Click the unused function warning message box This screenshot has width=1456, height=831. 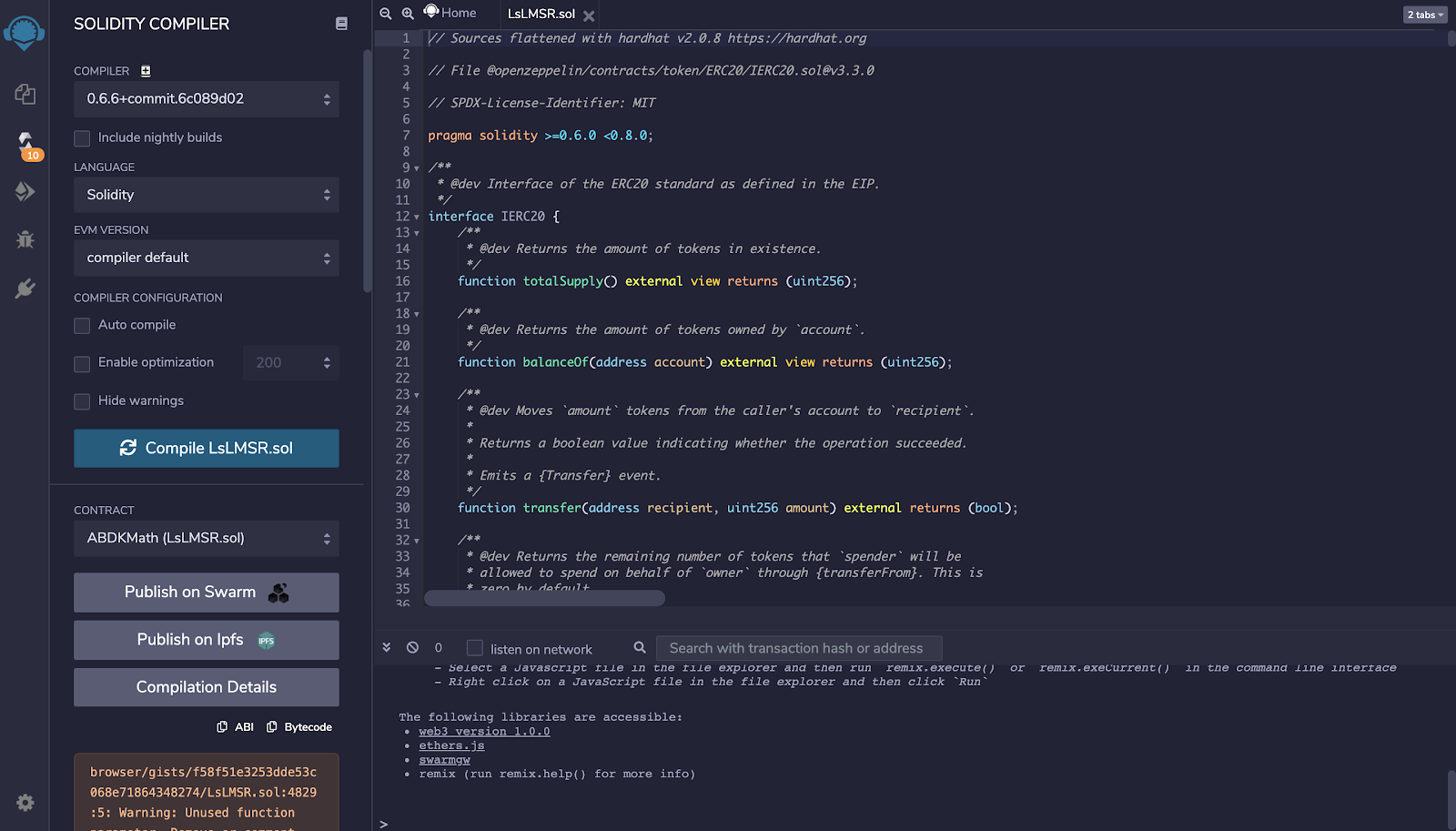pyautogui.click(x=207, y=792)
